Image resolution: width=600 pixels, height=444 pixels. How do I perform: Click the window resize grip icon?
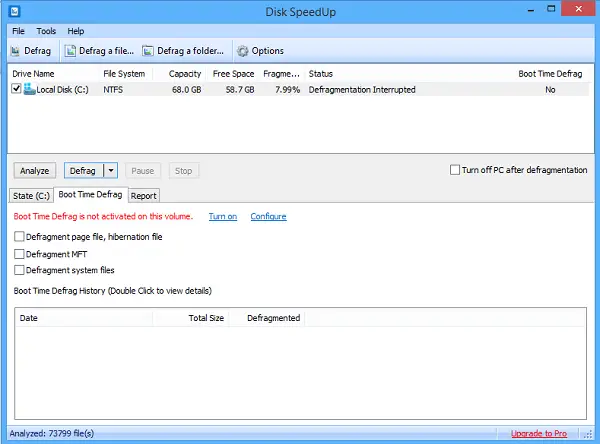[587, 434]
